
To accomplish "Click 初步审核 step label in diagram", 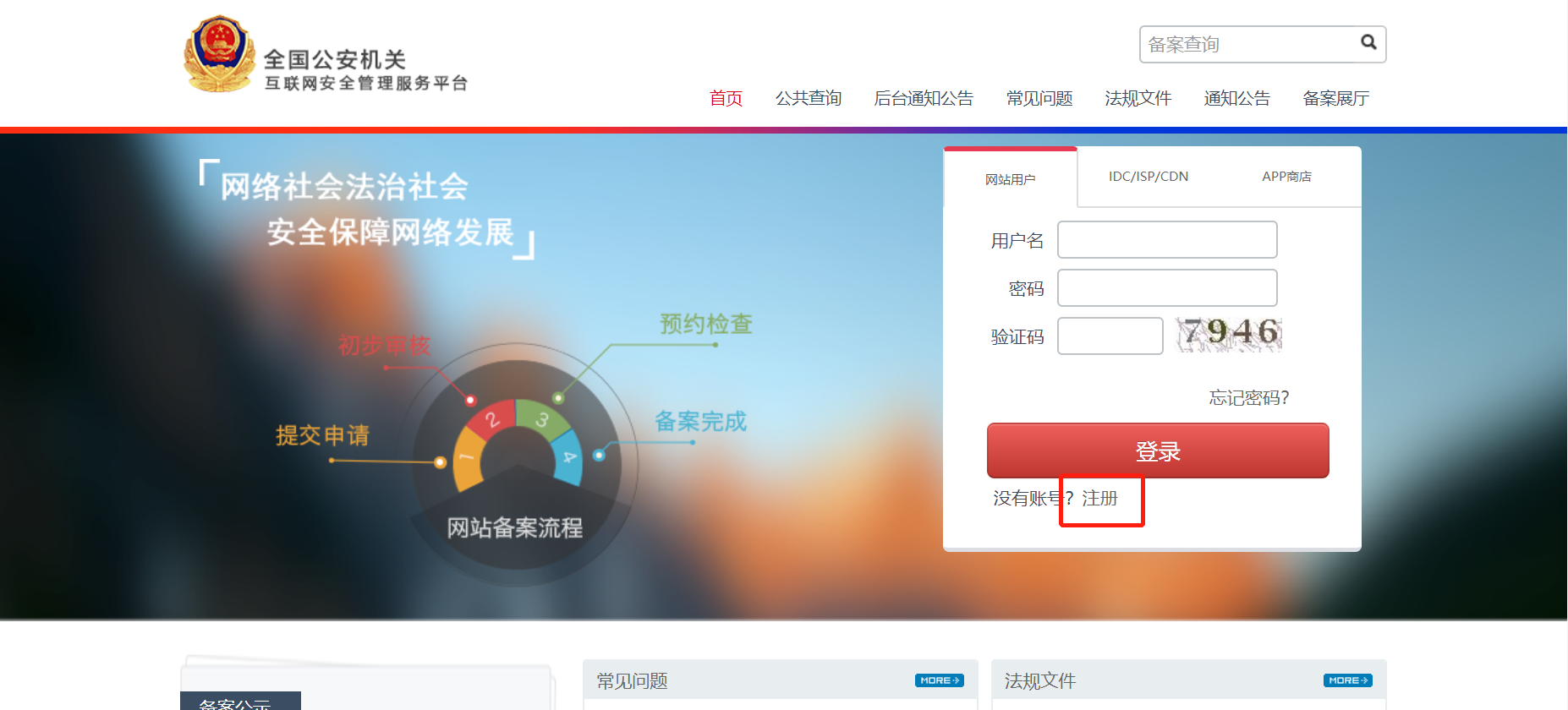I will [384, 345].
